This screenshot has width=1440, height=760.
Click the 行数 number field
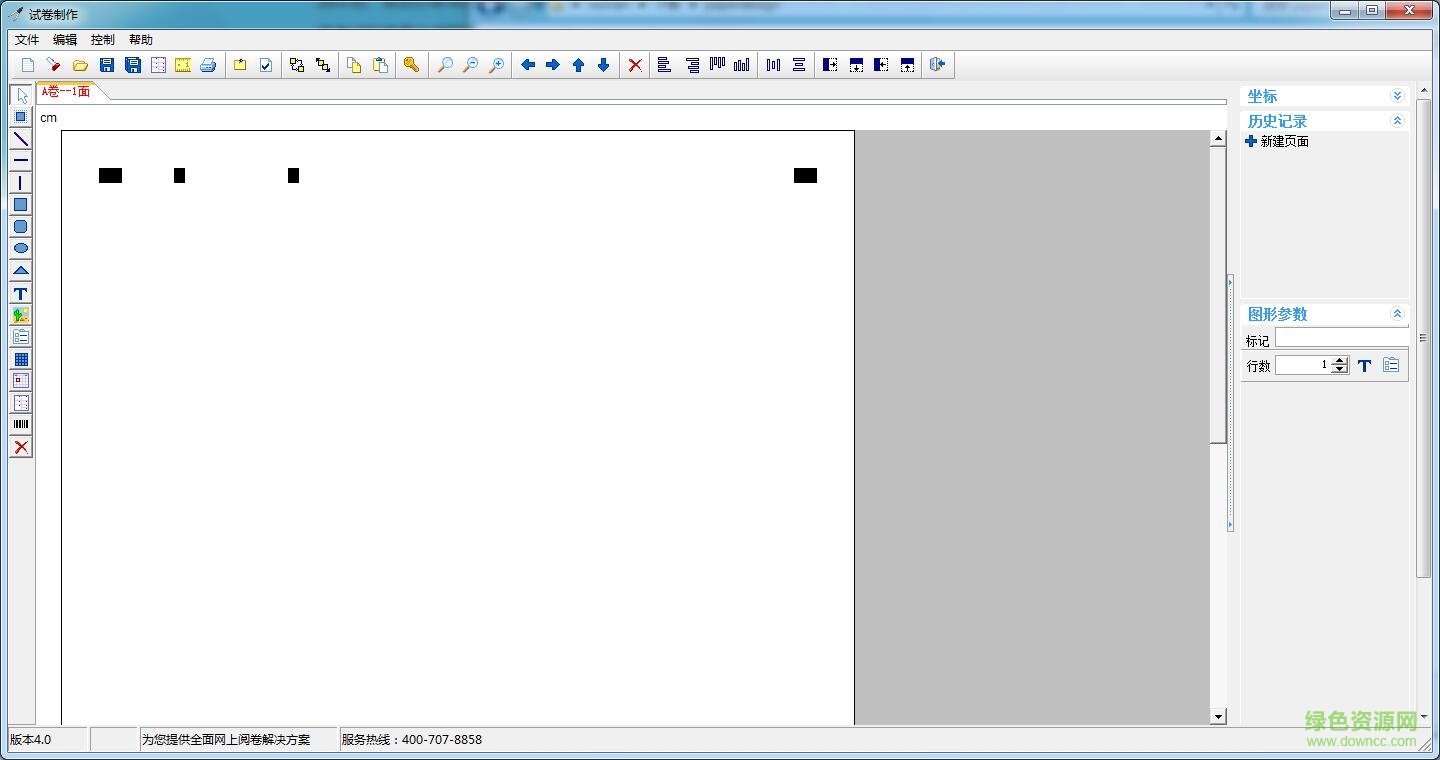click(1304, 365)
